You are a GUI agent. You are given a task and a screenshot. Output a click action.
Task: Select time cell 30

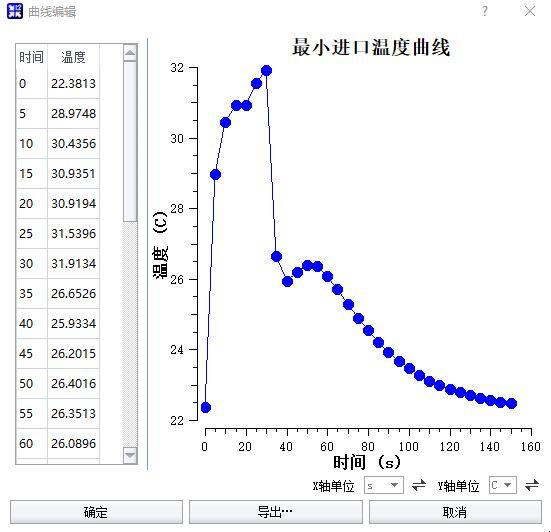[x=31, y=264]
